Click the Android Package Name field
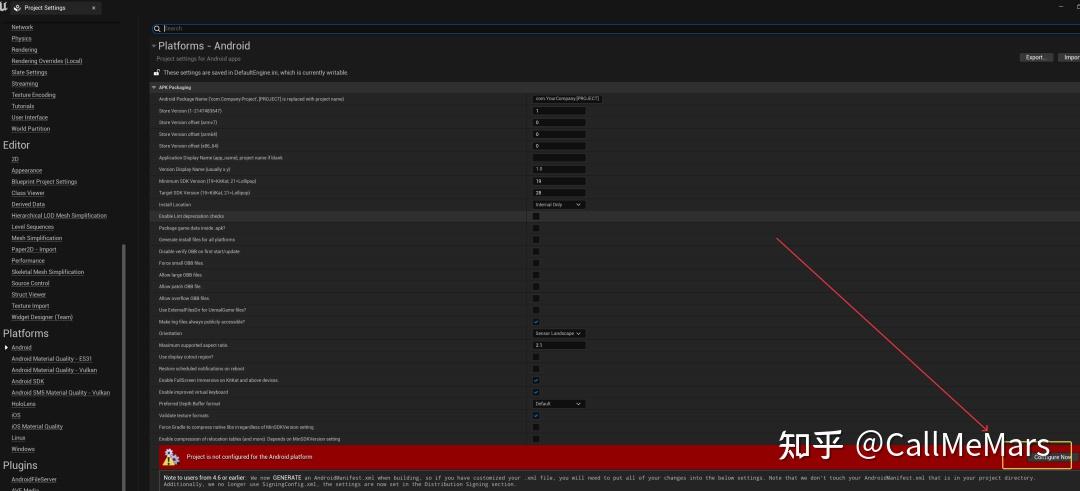The height and width of the screenshot is (491, 1080). tap(568, 98)
